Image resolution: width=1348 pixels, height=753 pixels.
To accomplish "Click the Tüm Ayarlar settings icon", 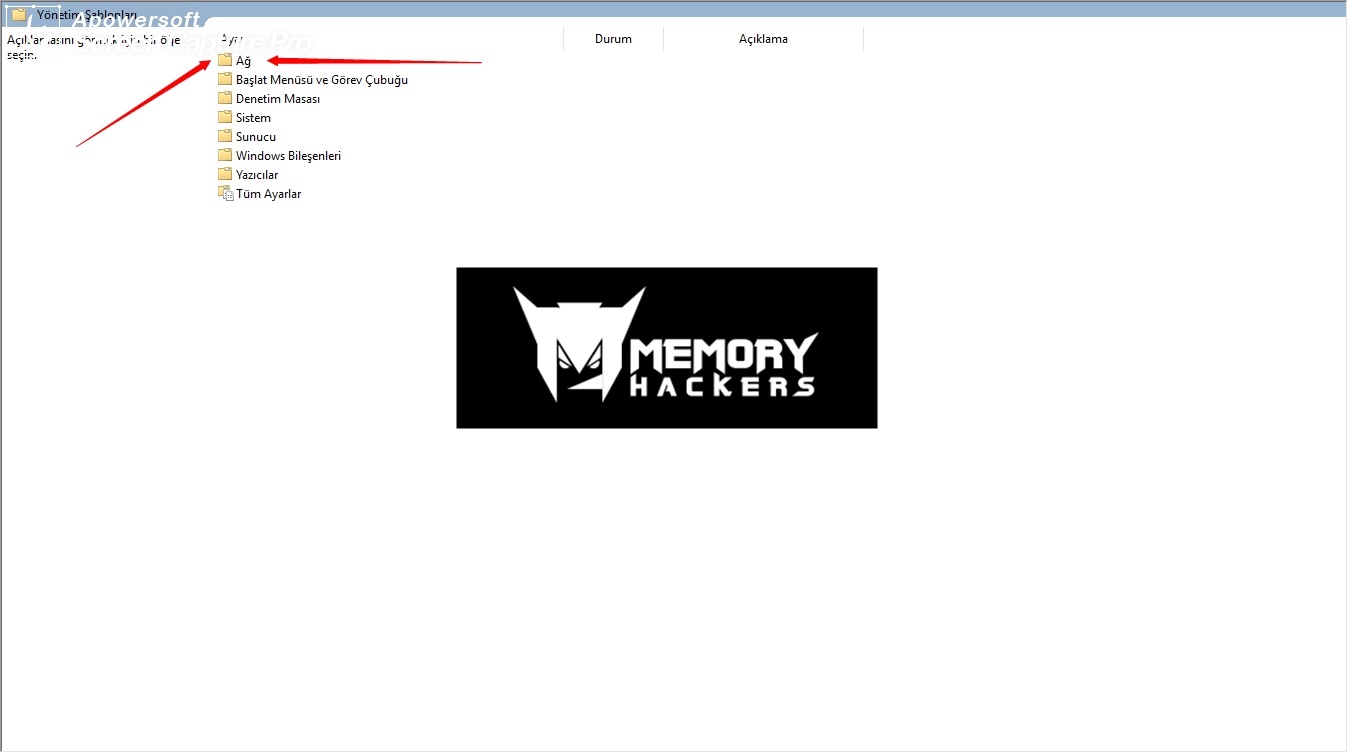I will pyautogui.click(x=225, y=193).
